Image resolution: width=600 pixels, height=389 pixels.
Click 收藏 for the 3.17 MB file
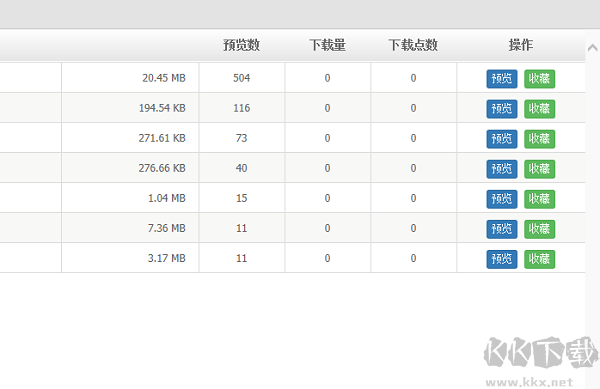(539, 259)
